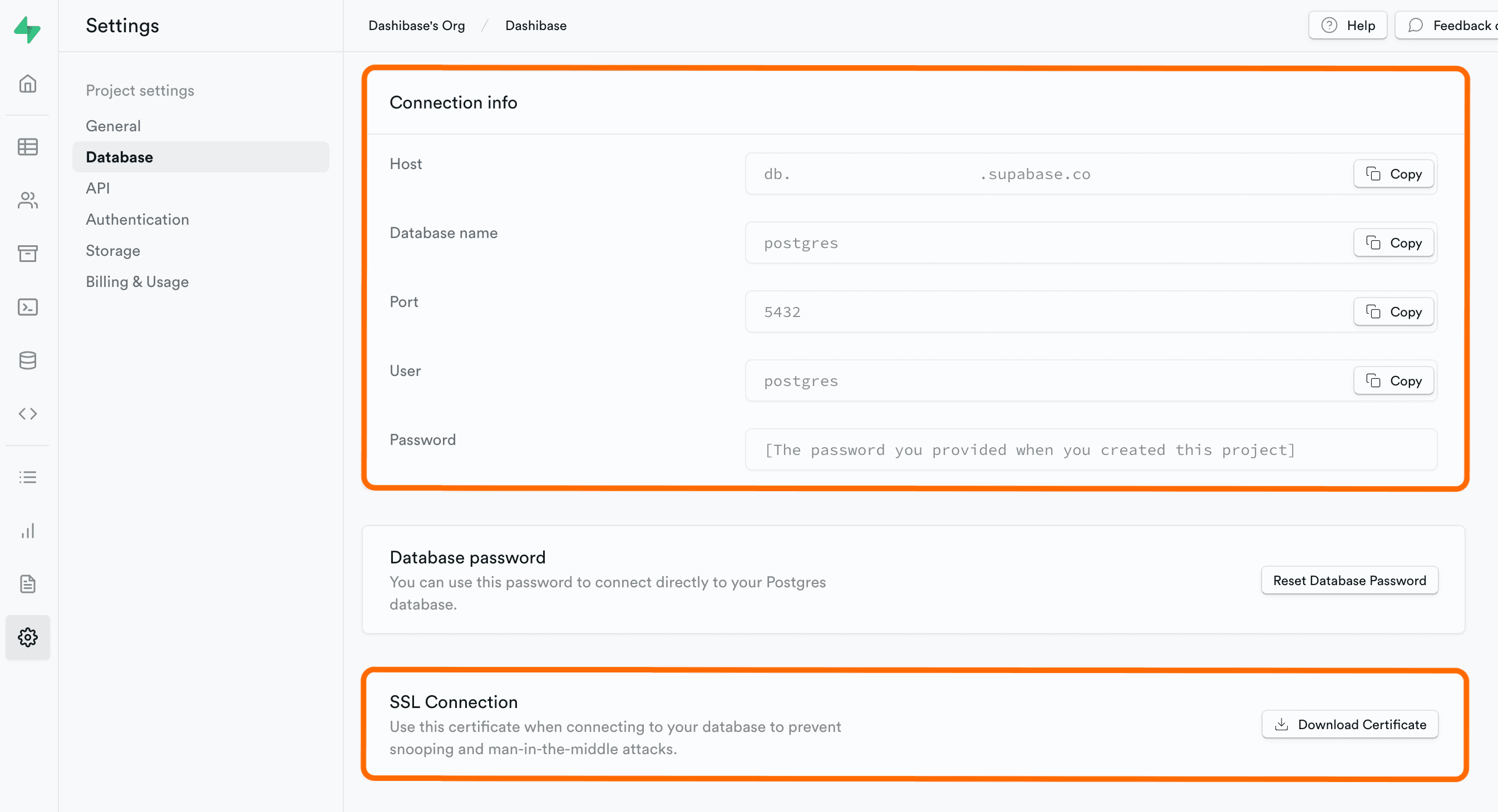Select the General settings menu item

(113, 125)
